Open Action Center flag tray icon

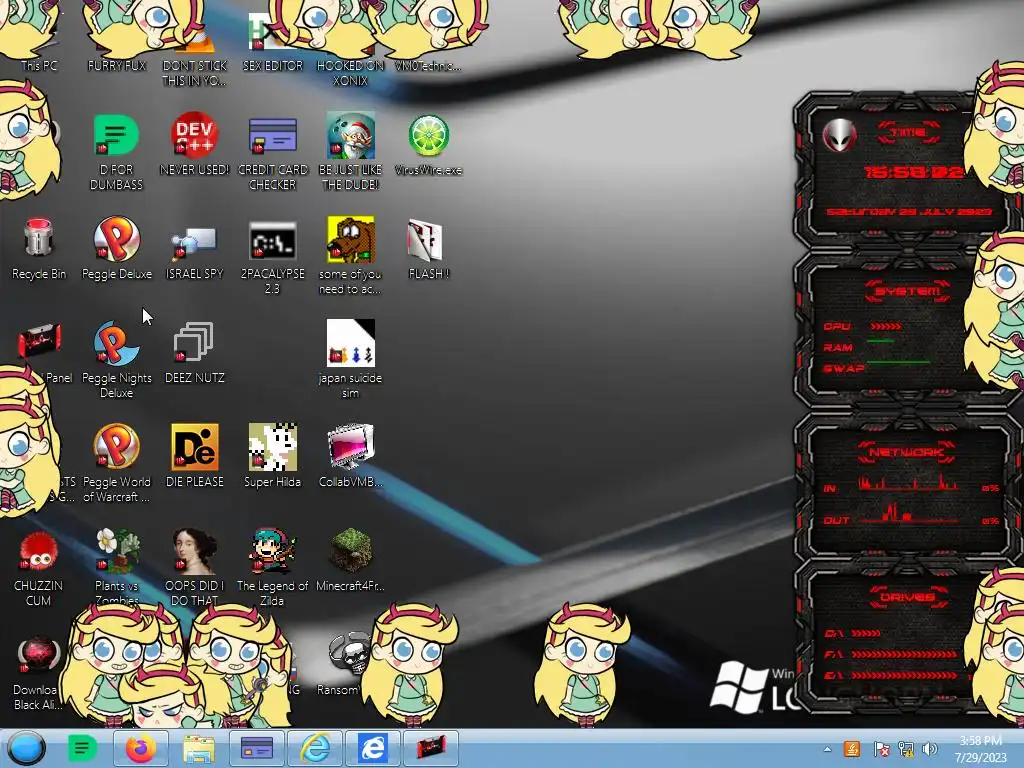click(x=880, y=749)
